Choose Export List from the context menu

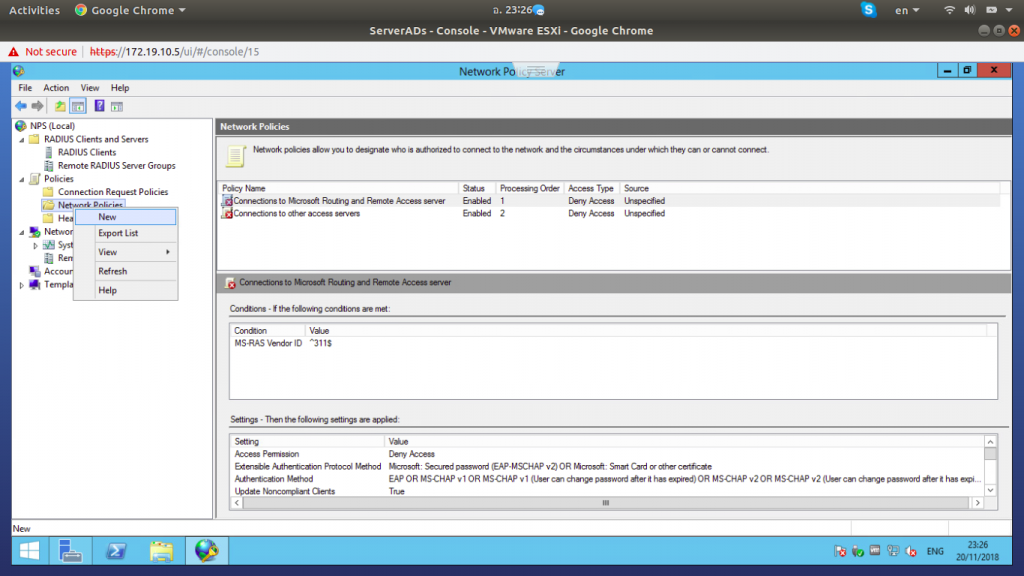point(125,233)
